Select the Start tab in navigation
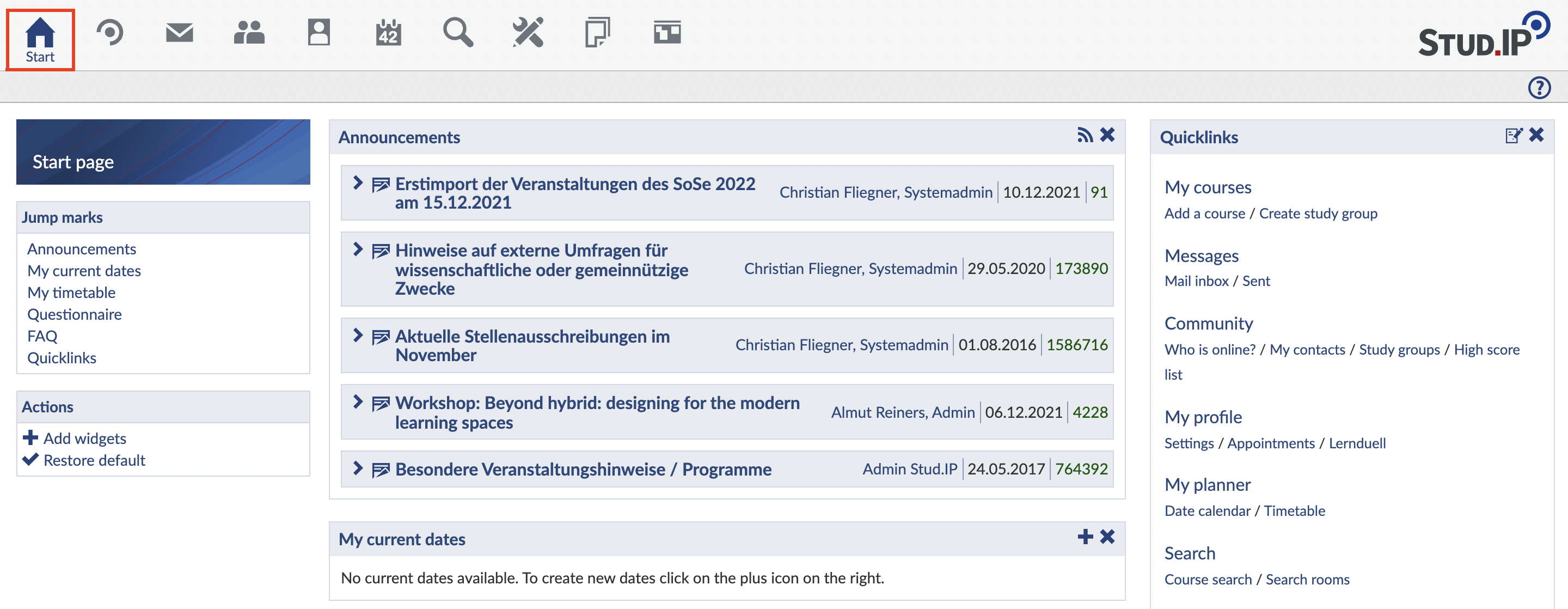 [x=40, y=40]
